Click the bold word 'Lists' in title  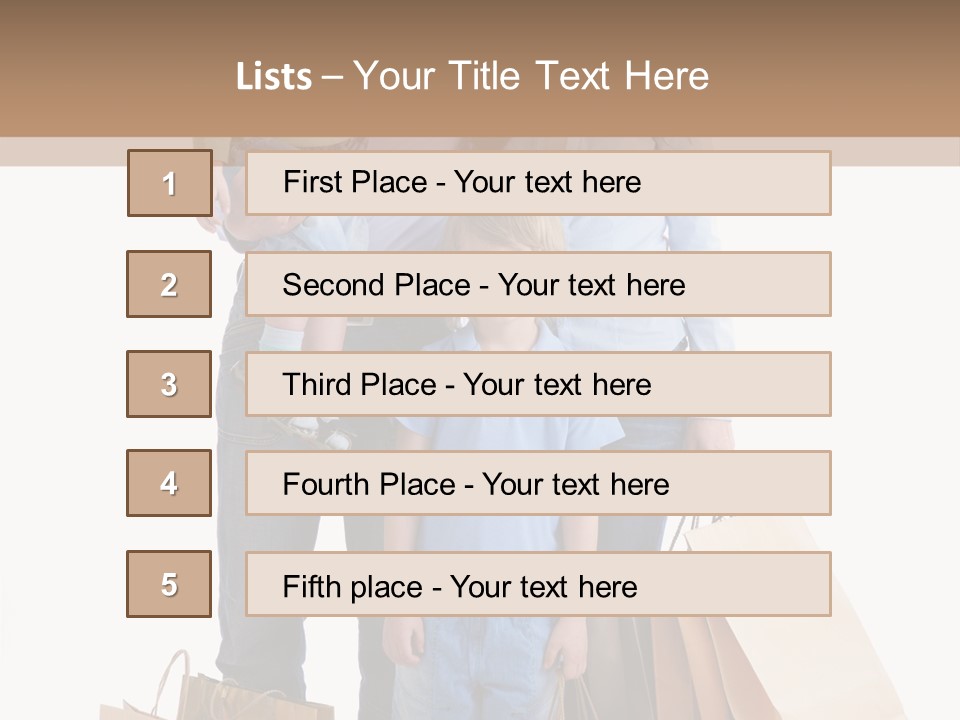[x=274, y=77]
